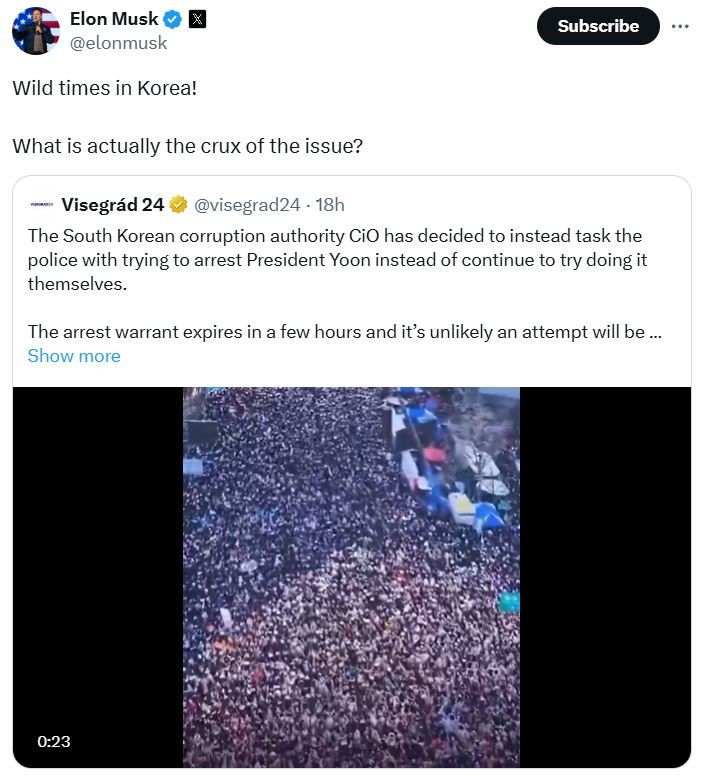Click the X affiliation badge icon
Viewport: 701px width, 776px height.
point(197,19)
